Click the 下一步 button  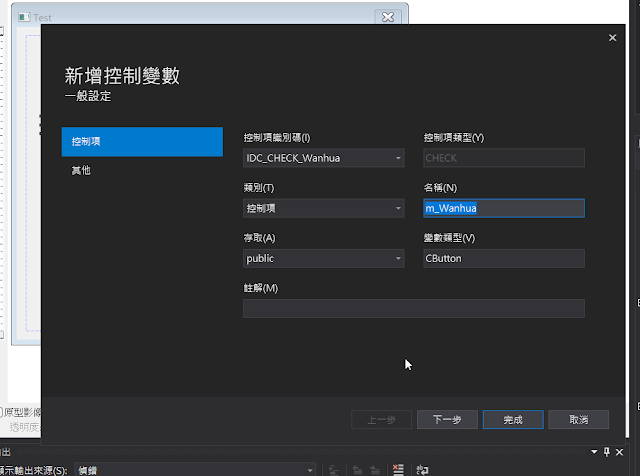[447, 420]
